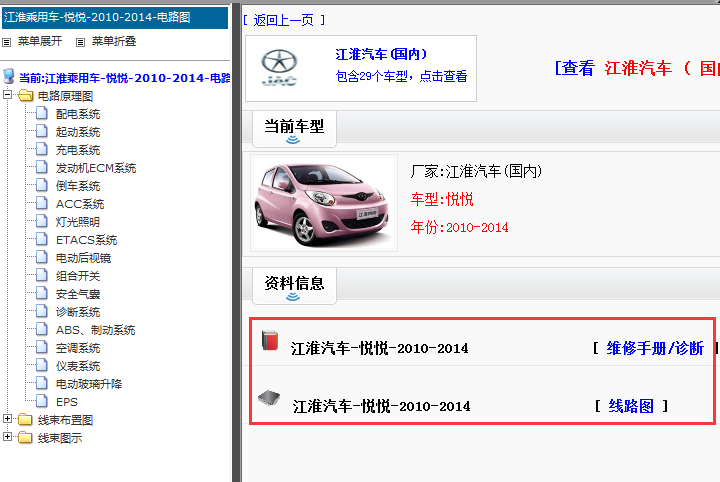Screen dimensions: 720x482
Task: Click the page icon beside 灯光照明
Action: pyautogui.click(x=42, y=221)
